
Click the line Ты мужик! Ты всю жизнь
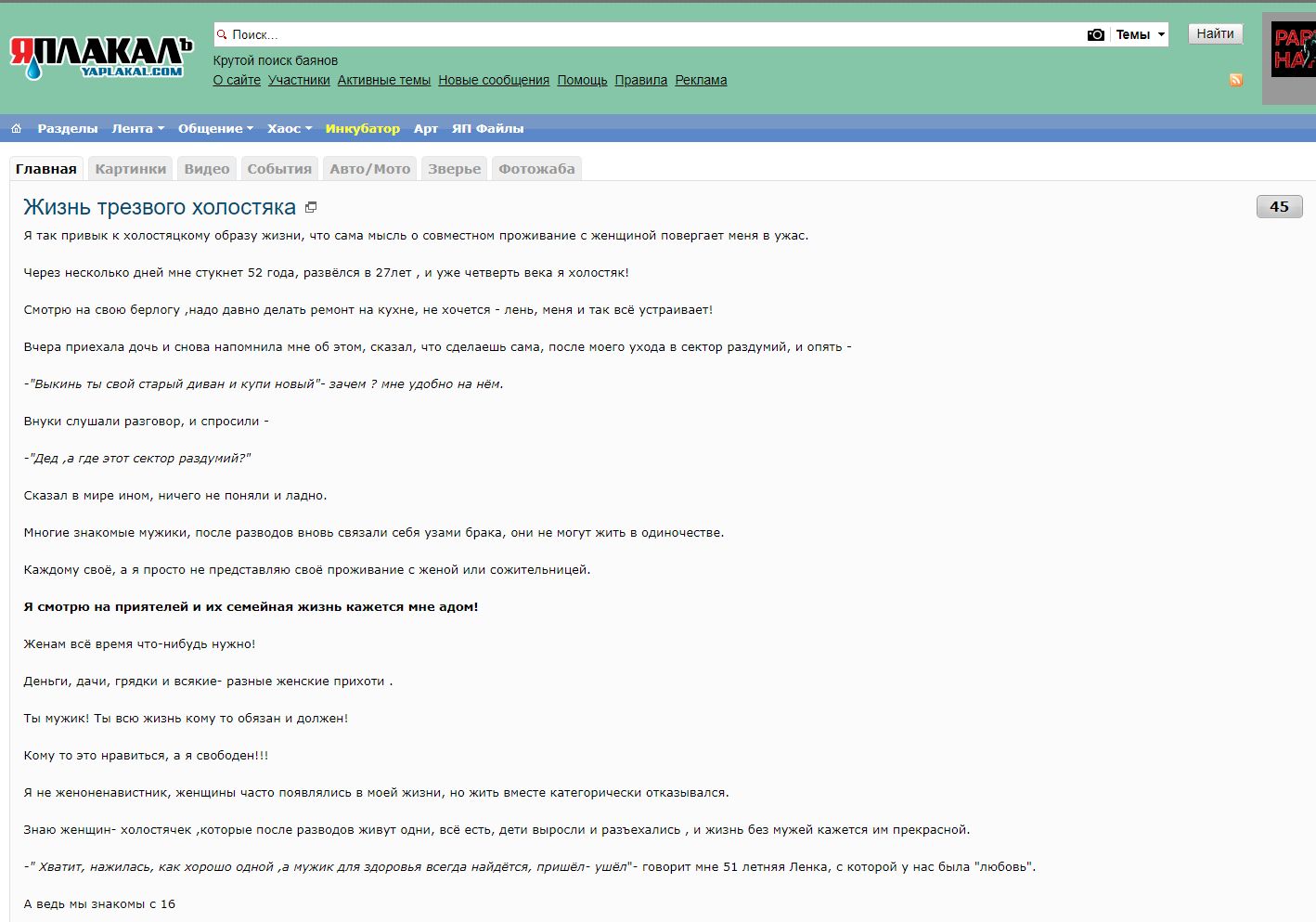pos(186,718)
